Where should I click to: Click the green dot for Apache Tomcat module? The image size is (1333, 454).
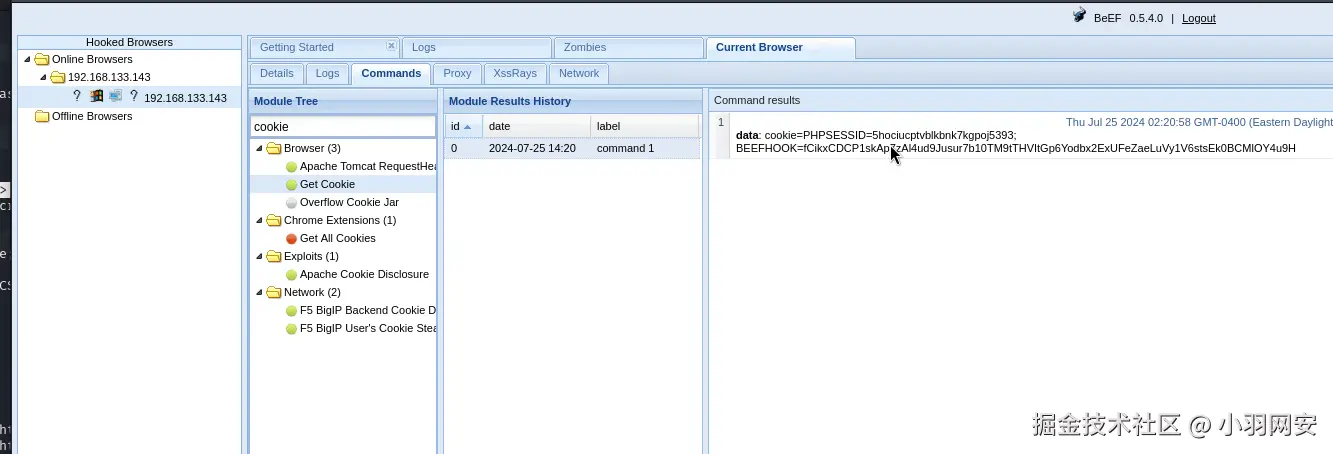click(x=291, y=166)
